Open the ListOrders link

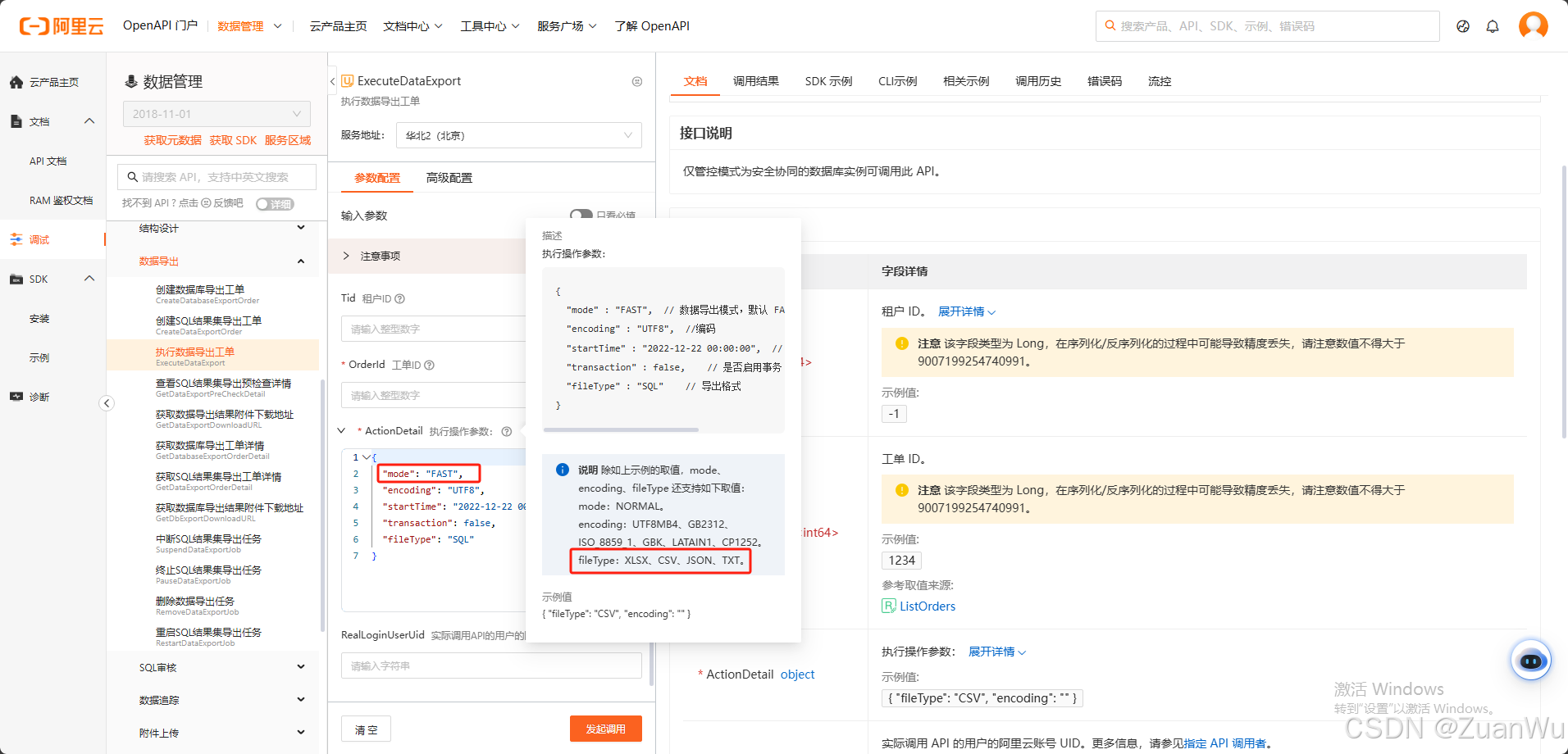tap(928, 606)
